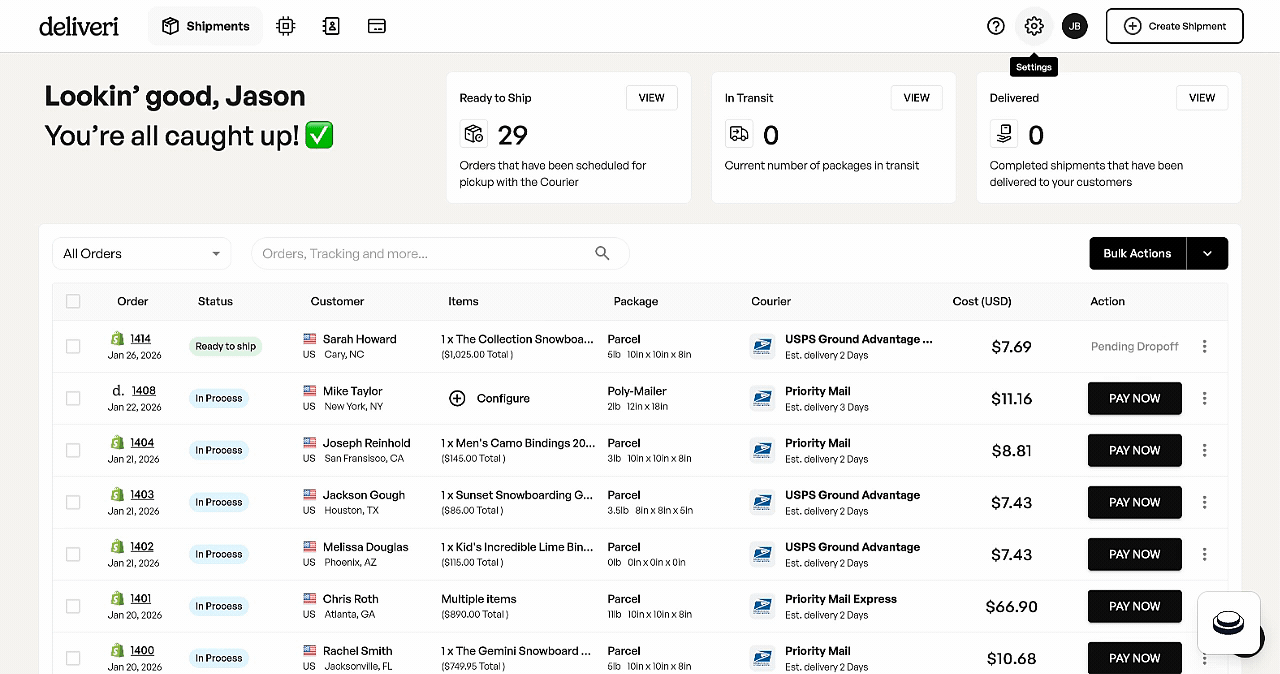
Task: Open the Settings gear icon
Action: 1034,26
